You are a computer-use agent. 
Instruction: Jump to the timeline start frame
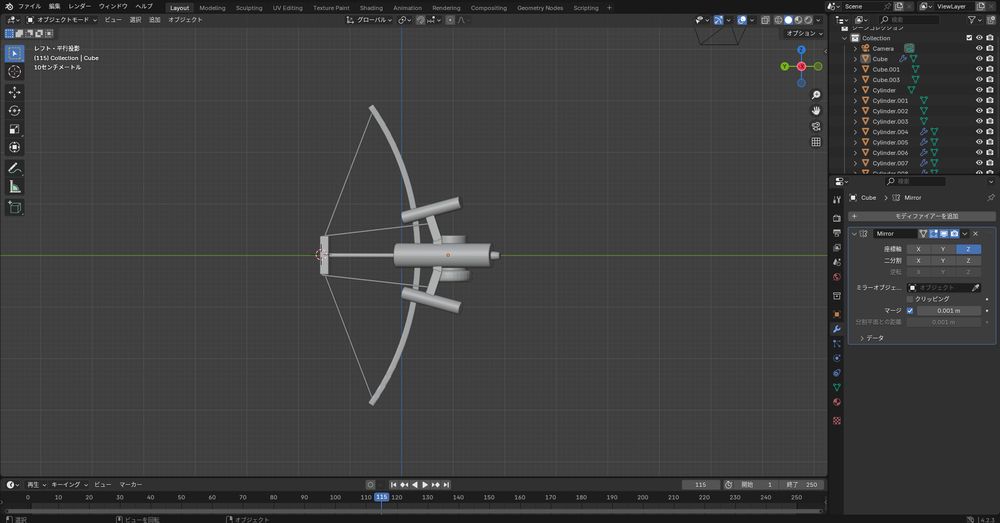click(393, 485)
